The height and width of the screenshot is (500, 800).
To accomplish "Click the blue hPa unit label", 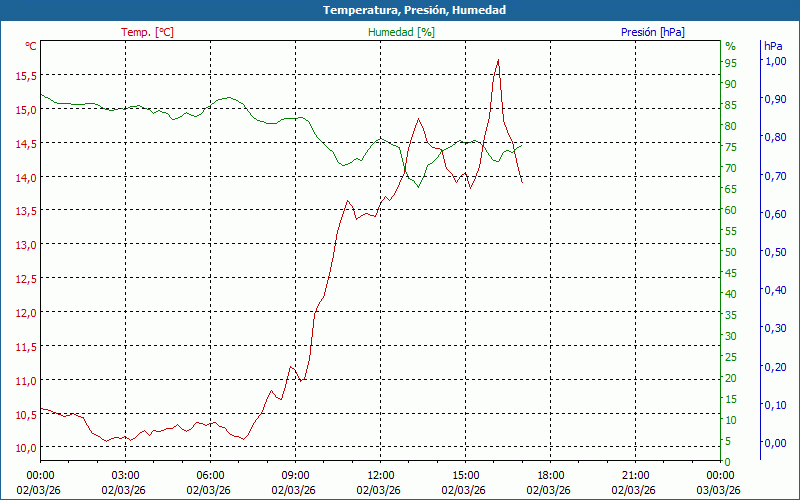I will [772, 46].
